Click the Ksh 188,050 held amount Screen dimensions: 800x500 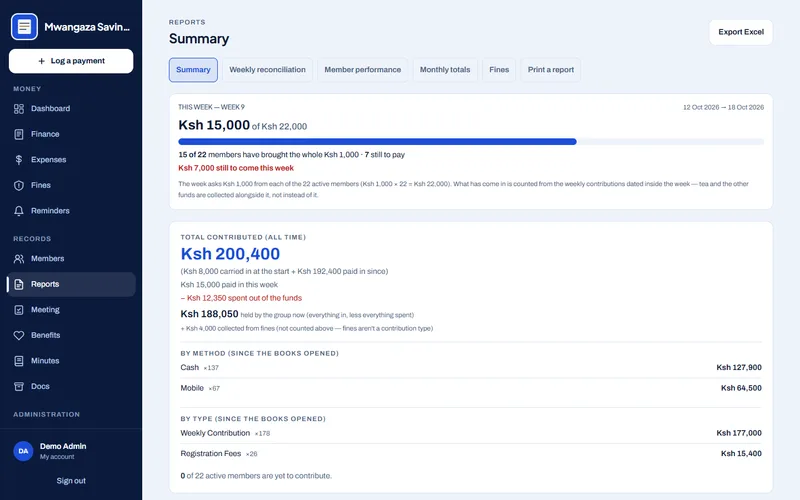tap(209, 314)
